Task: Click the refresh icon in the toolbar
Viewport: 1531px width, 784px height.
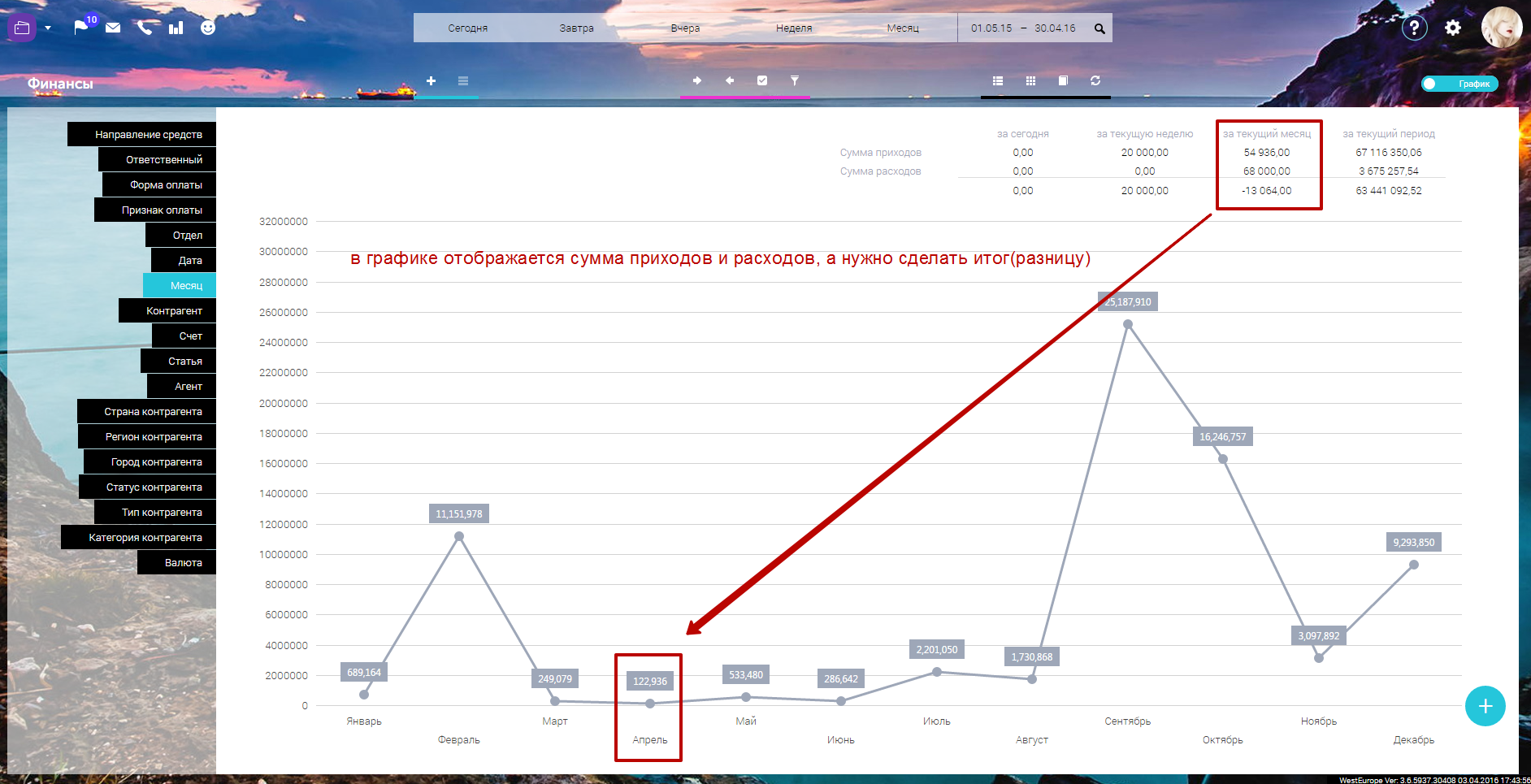Action: click(1095, 80)
